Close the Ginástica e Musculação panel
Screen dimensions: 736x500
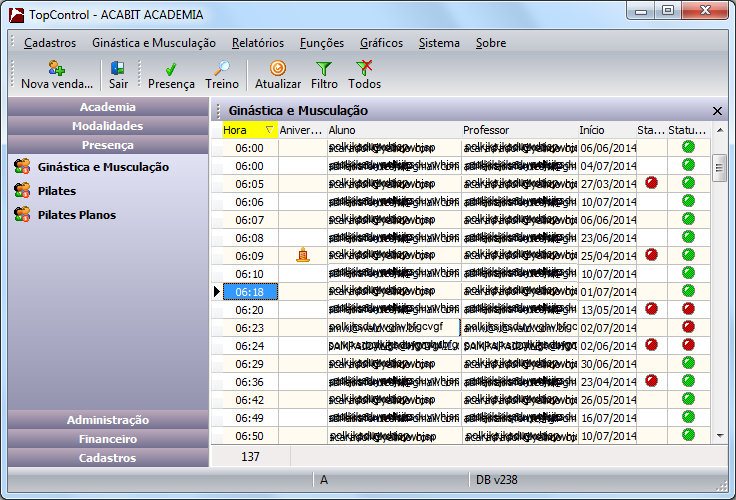(717, 111)
